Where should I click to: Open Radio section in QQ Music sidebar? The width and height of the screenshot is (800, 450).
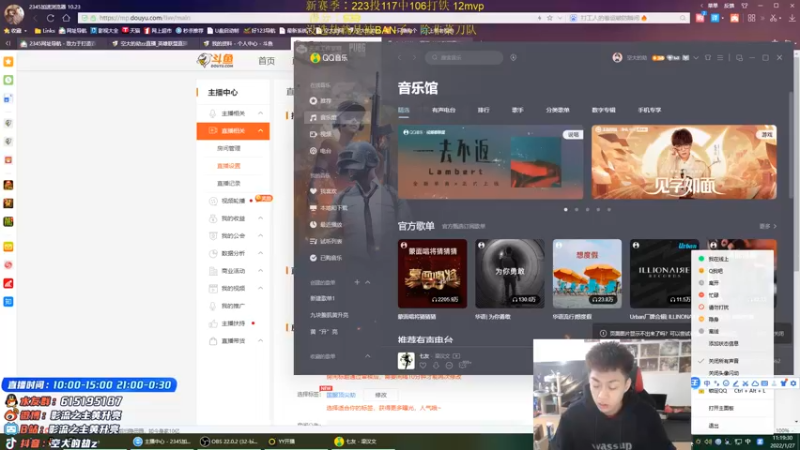[320, 151]
